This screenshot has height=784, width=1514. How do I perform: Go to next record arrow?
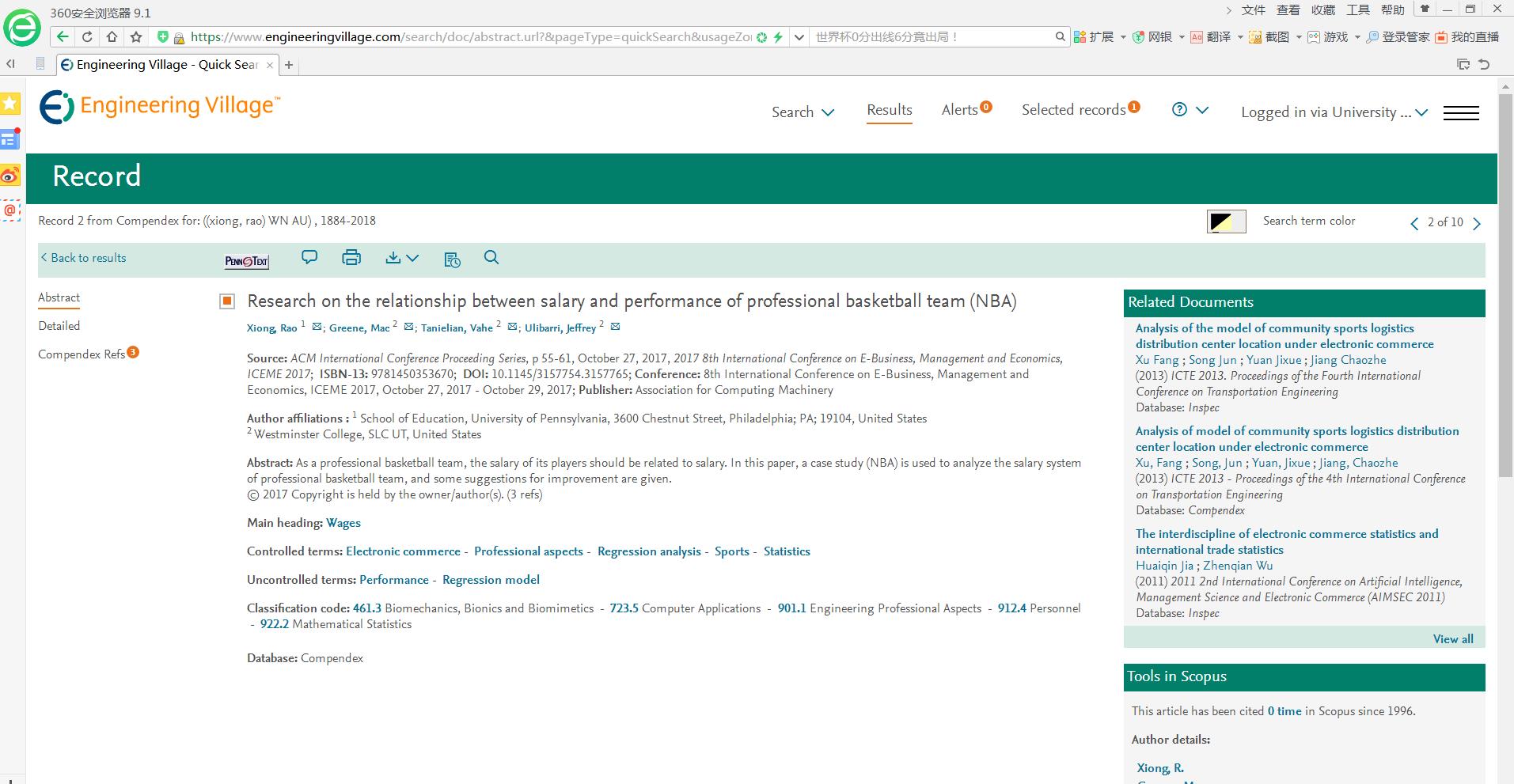[1477, 224]
